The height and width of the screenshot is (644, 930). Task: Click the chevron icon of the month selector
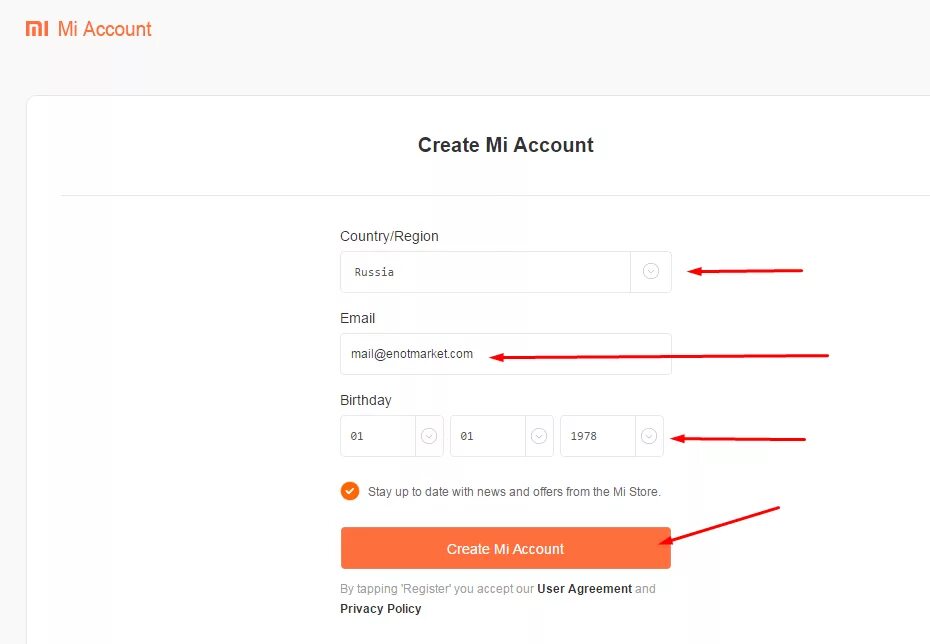click(539, 436)
